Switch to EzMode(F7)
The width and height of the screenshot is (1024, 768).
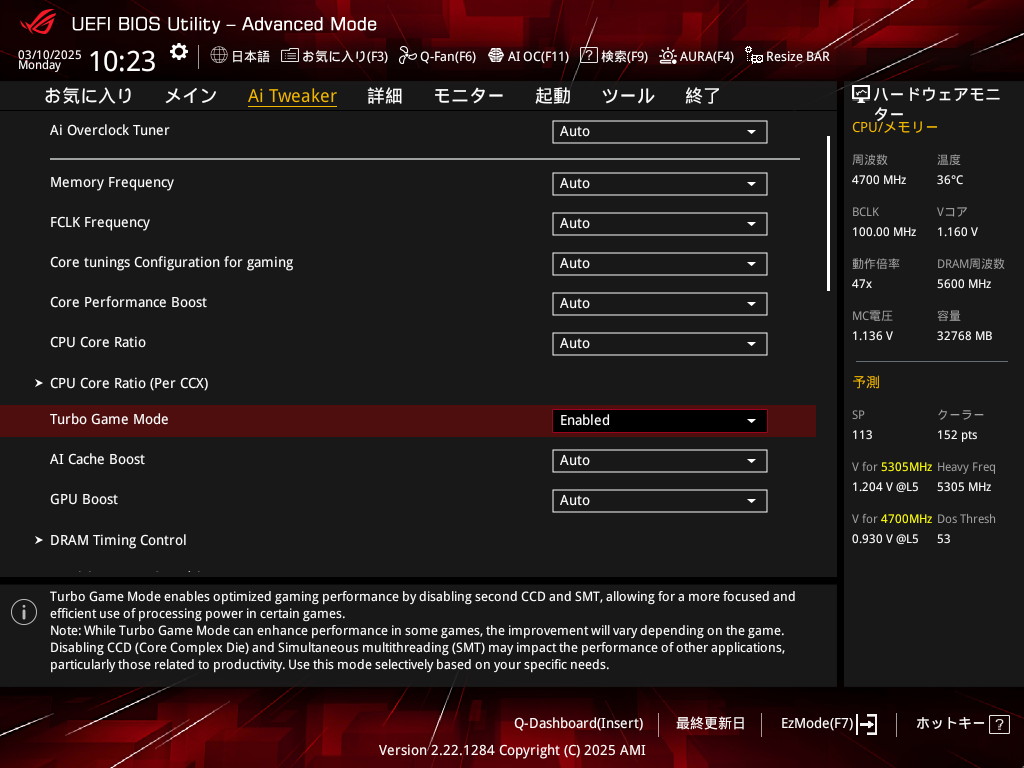click(x=817, y=724)
